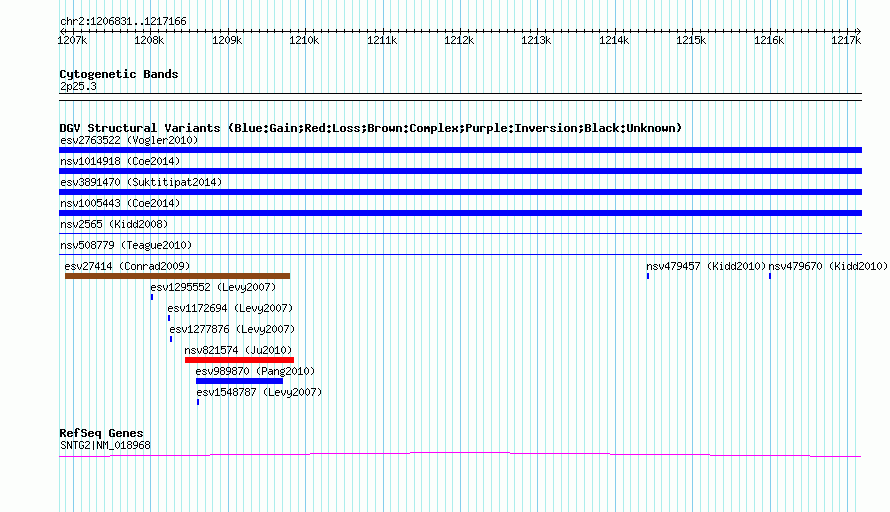
Task: Open the esv3891470 (Suktitipat2014) variant label
Action: pyautogui.click(x=141, y=182)
